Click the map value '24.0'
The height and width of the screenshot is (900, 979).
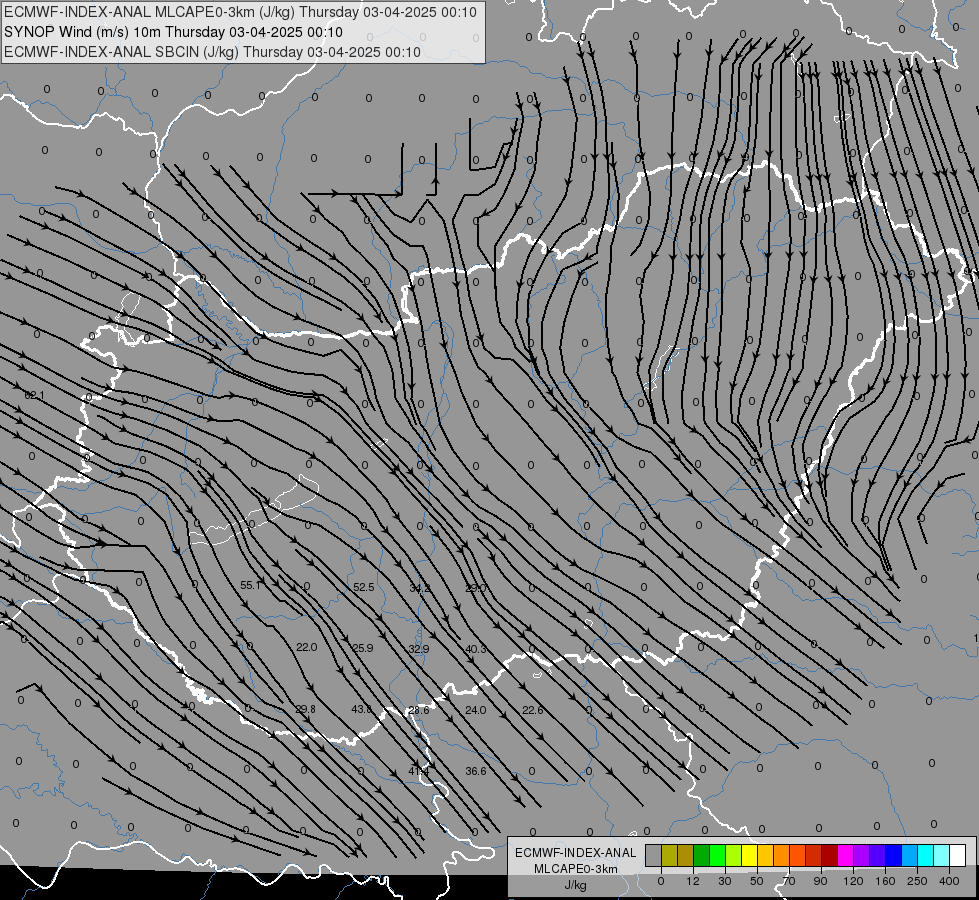point(475,710)
